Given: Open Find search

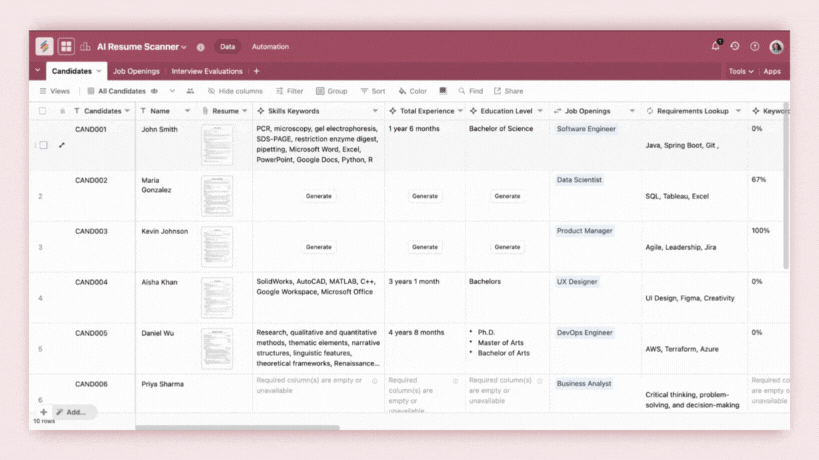Looking at the screenshot, I should click(471, 91).
